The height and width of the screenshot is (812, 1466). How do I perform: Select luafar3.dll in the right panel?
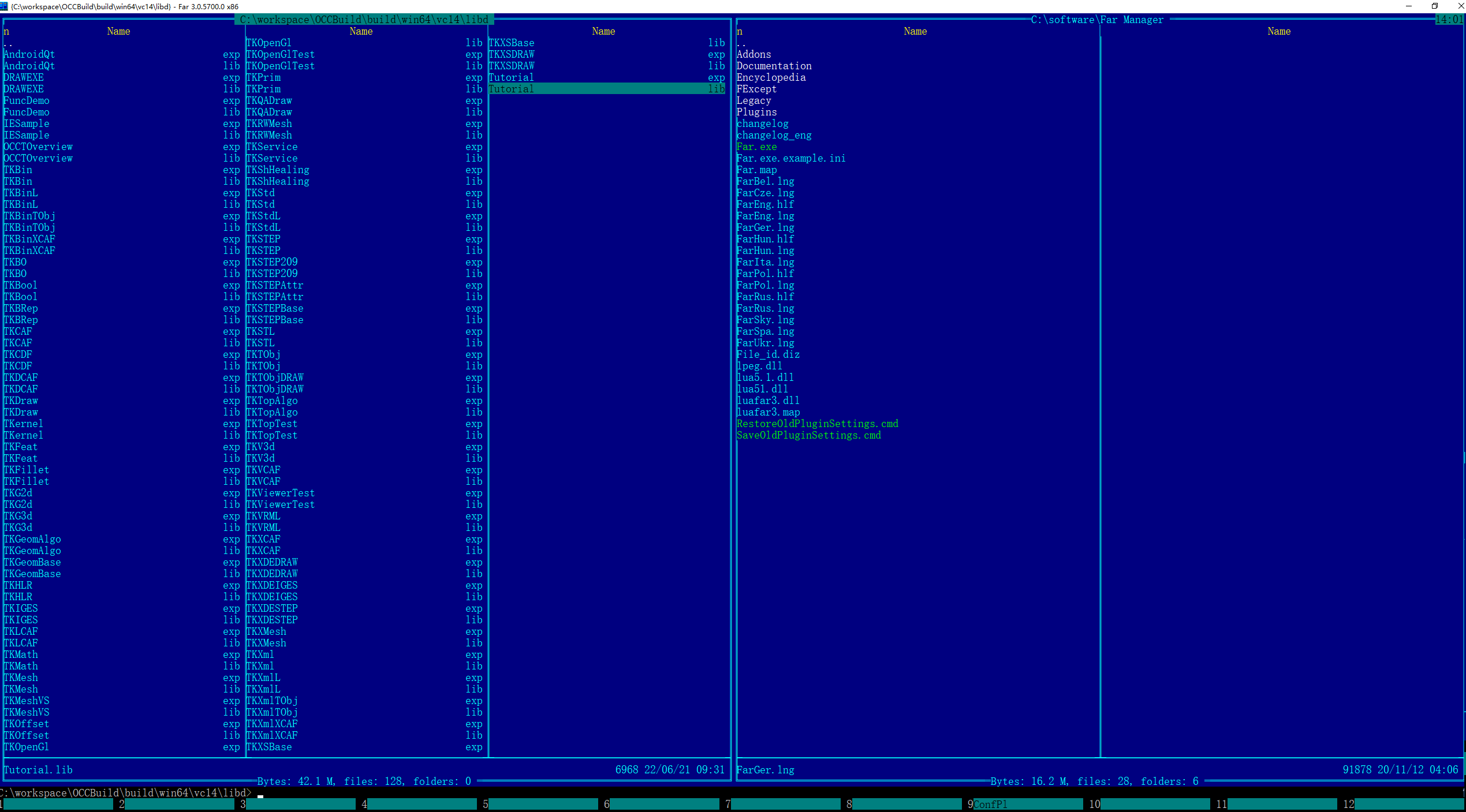(x=768, y=401)
